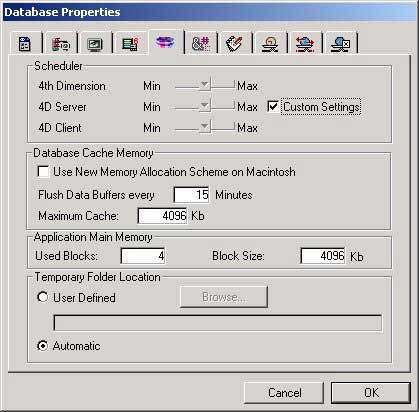Click the Cancel button
The image size is (419, 412).
(284, 393)
